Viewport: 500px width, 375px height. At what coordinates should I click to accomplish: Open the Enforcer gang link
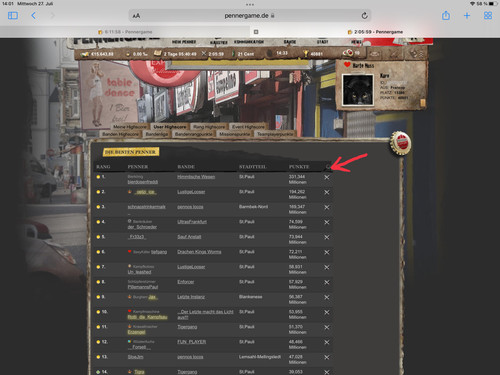pos(186,282)
